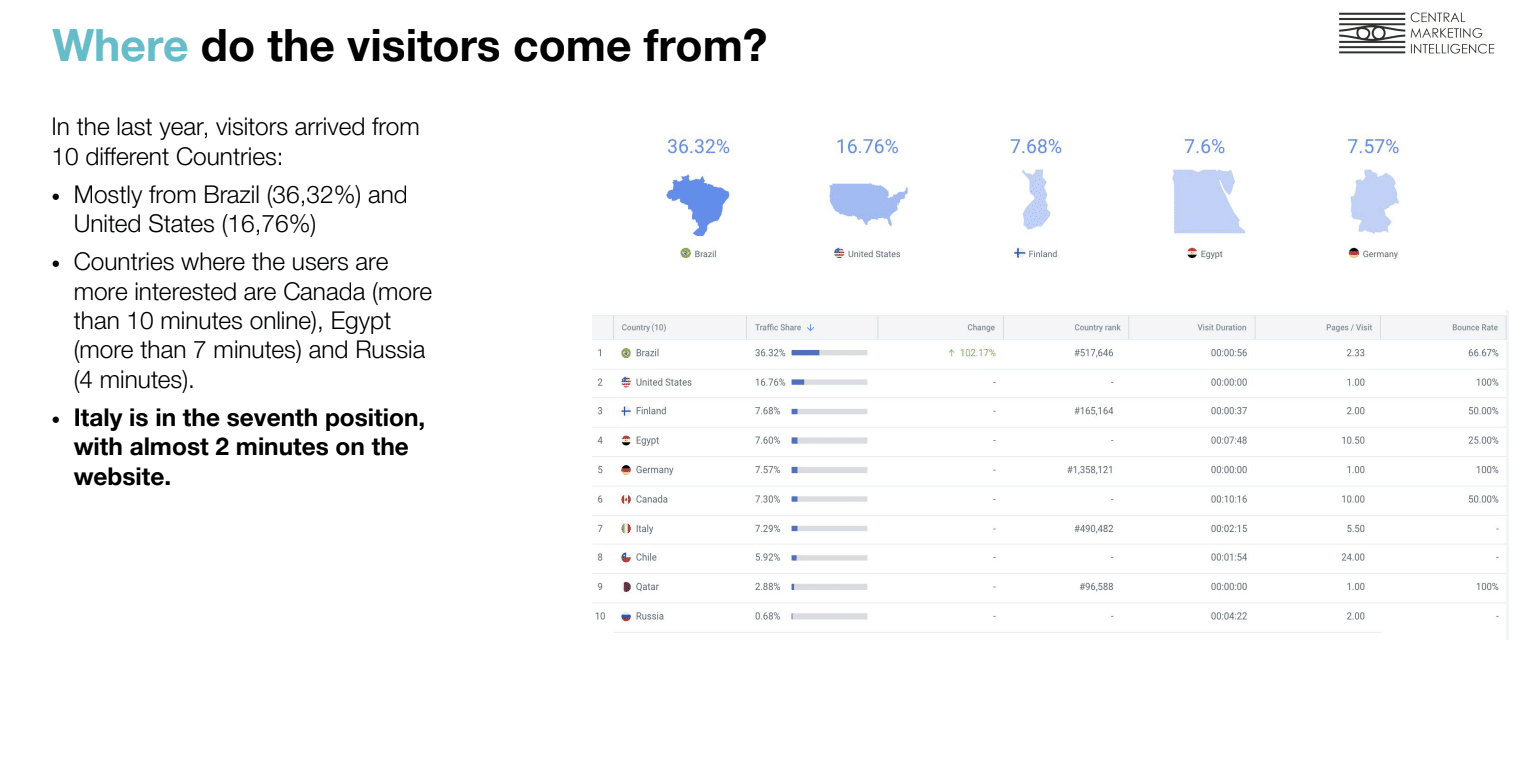Image resolution: width=1540 pixels, height=778 pixels.
Task: Click the Chile flag icon
Action: tap(626, 557)
